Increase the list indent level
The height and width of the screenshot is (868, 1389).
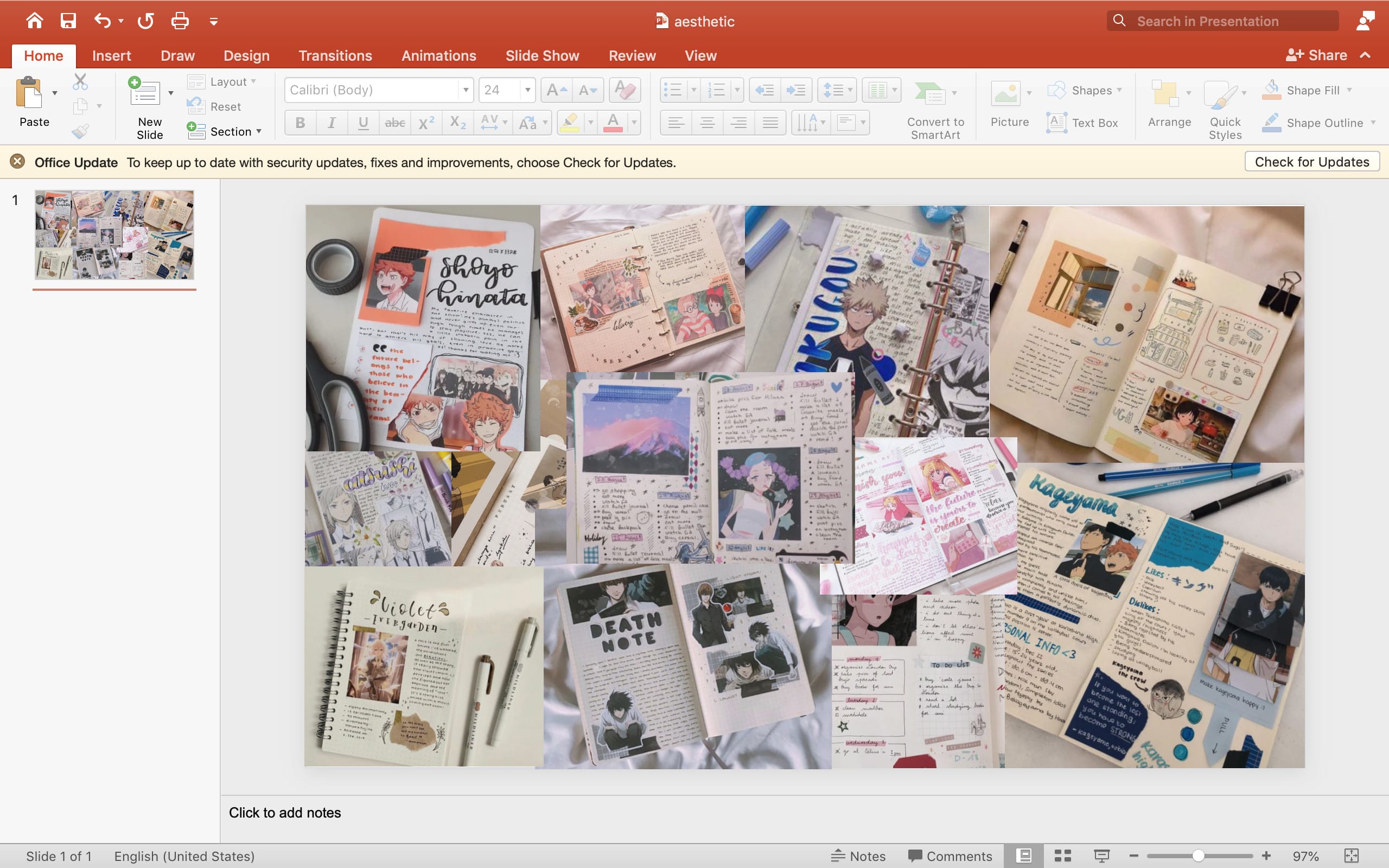point(796,90)
